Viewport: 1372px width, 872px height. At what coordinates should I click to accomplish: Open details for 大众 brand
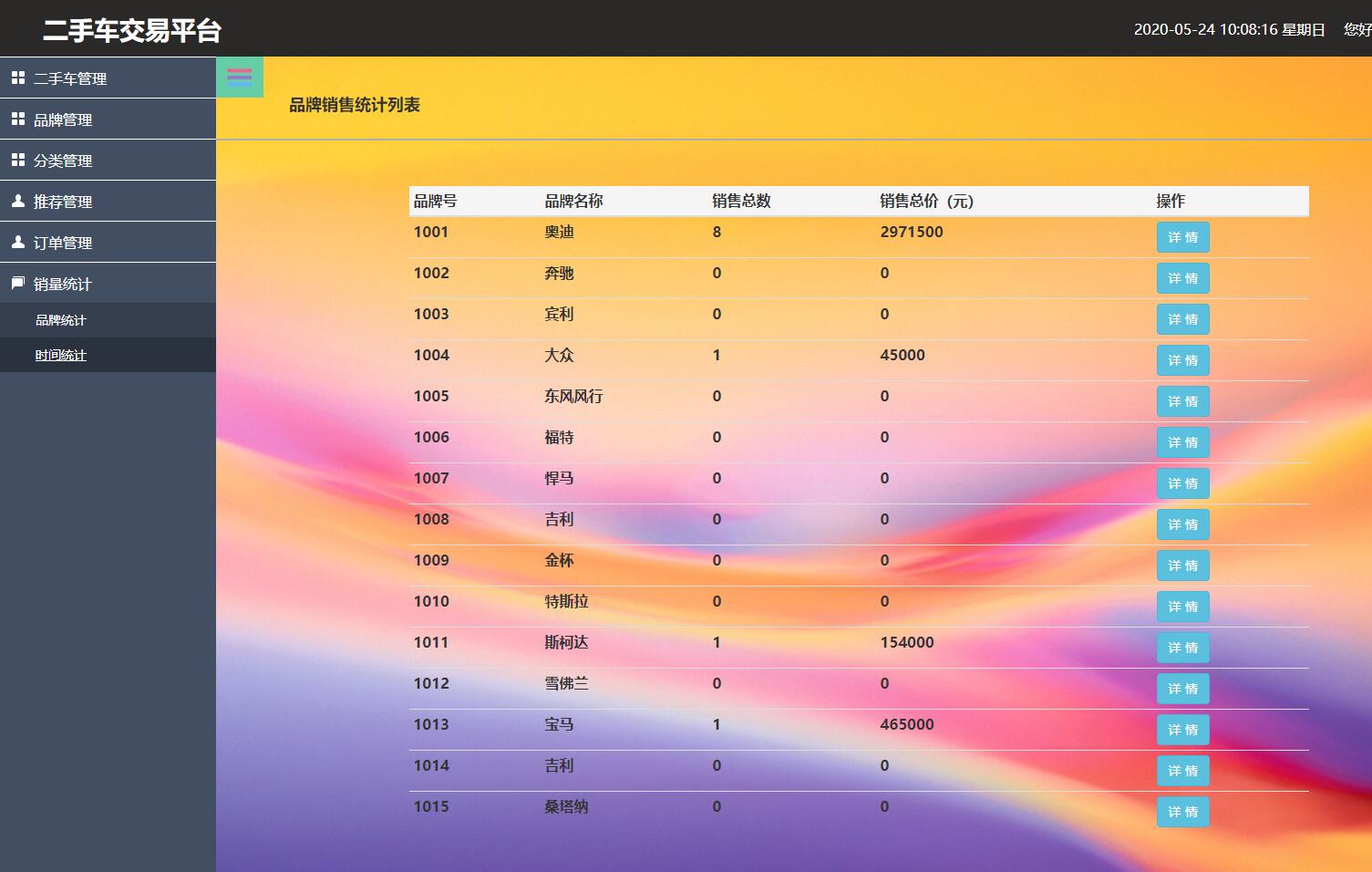1182,360
